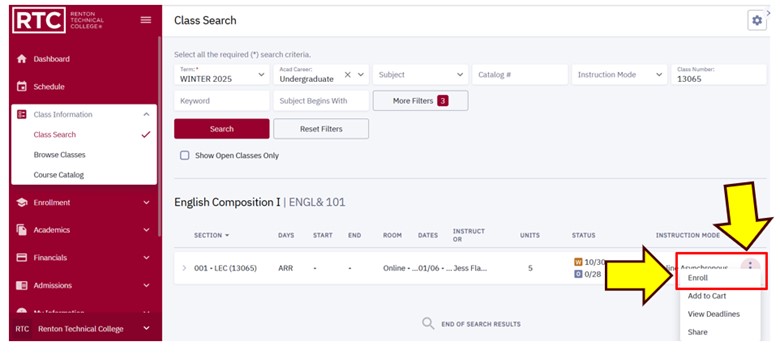The width and height of the screenshot is (780, 363).
Task: Select Browse Classes in sidebar
Action: coord(59,155)
